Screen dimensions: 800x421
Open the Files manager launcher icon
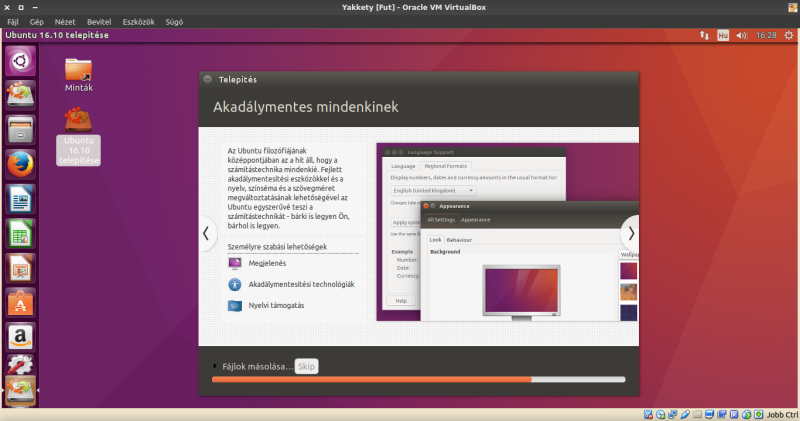click(21, 130)
